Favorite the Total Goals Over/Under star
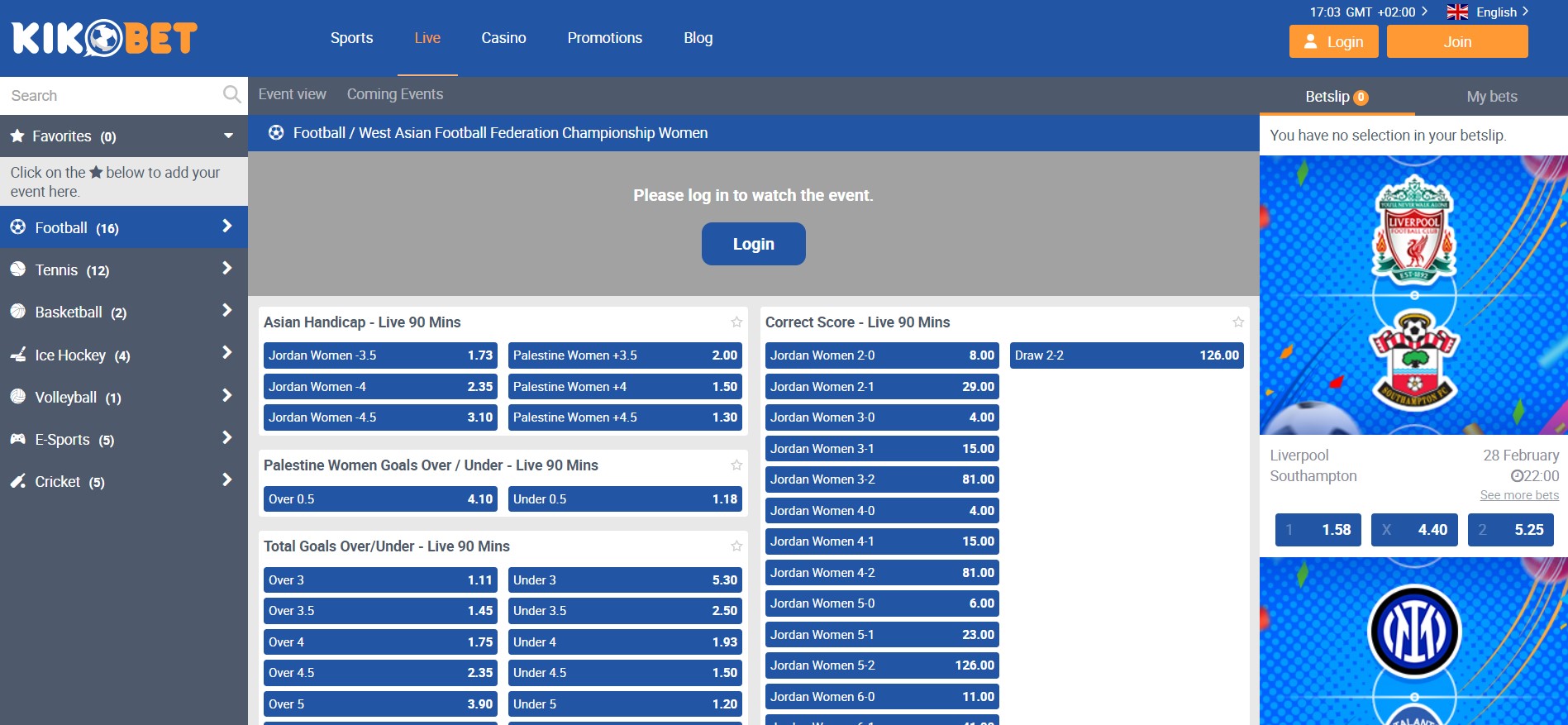The image size is (1568, 725). click(736, 546)
